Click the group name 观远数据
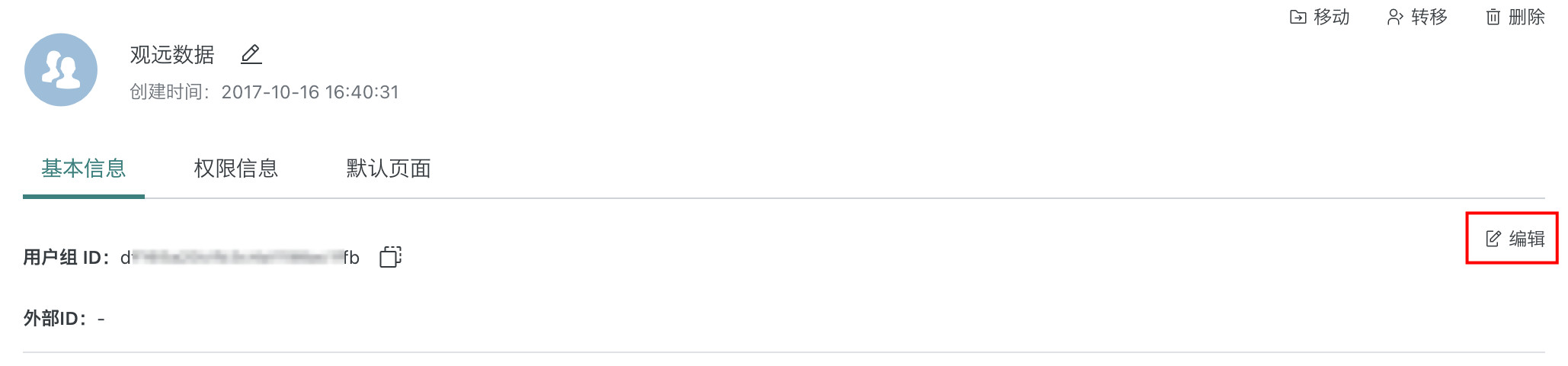The width and height of the screenshot is (1568, 366). 172,55
